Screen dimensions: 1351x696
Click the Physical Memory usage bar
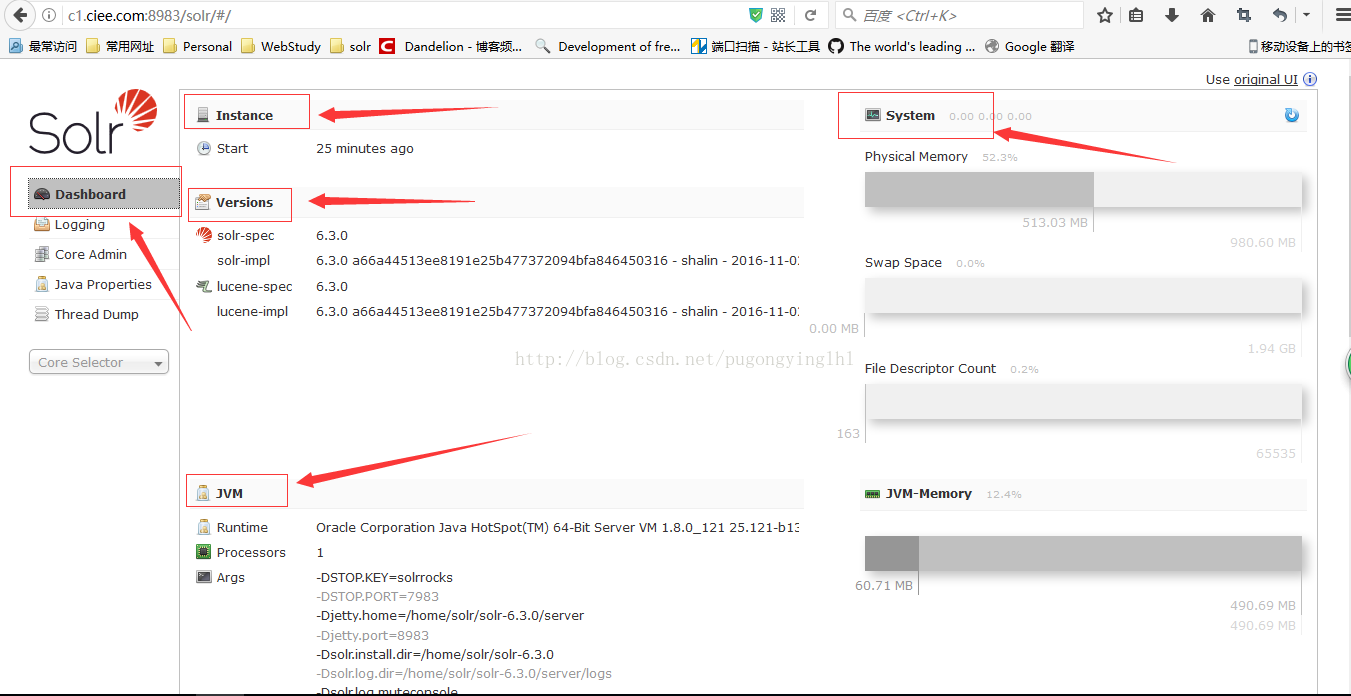coord(1083,189)
